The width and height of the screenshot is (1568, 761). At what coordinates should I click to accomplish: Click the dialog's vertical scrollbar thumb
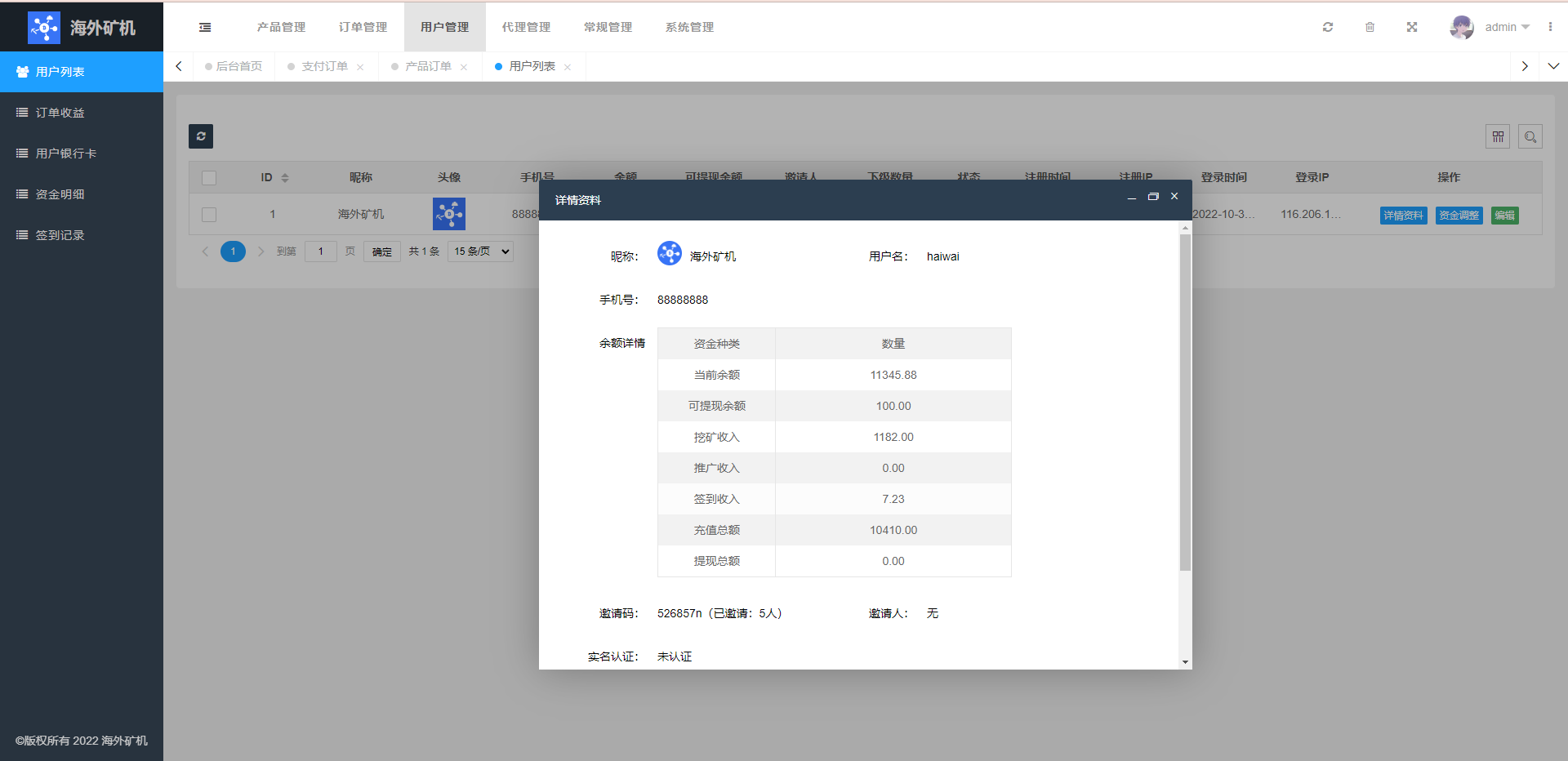pyautogui.click(x=1185, y=402)
